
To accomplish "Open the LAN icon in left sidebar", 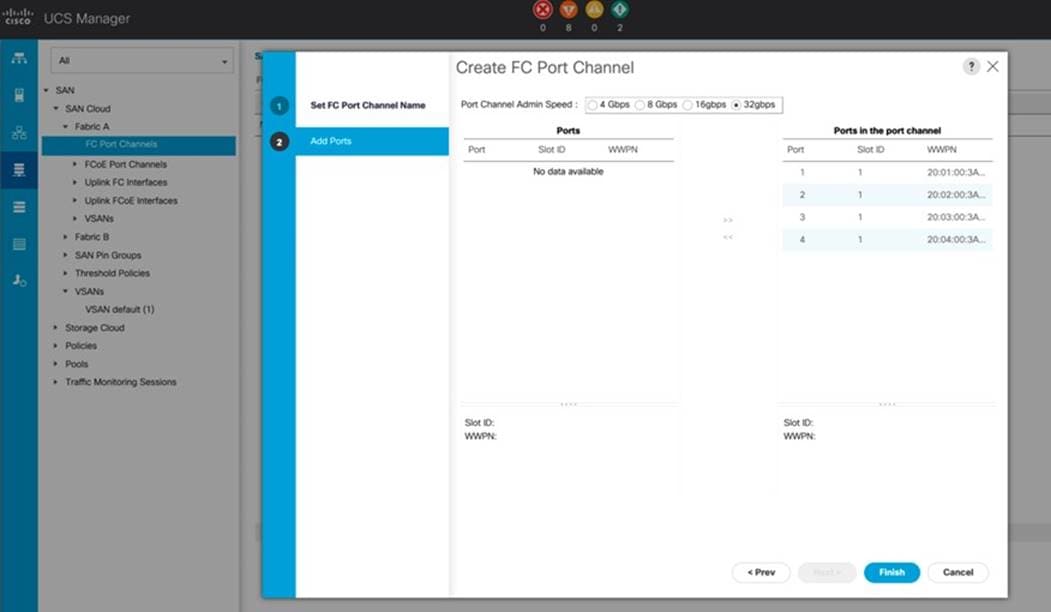I will point(19,133).
